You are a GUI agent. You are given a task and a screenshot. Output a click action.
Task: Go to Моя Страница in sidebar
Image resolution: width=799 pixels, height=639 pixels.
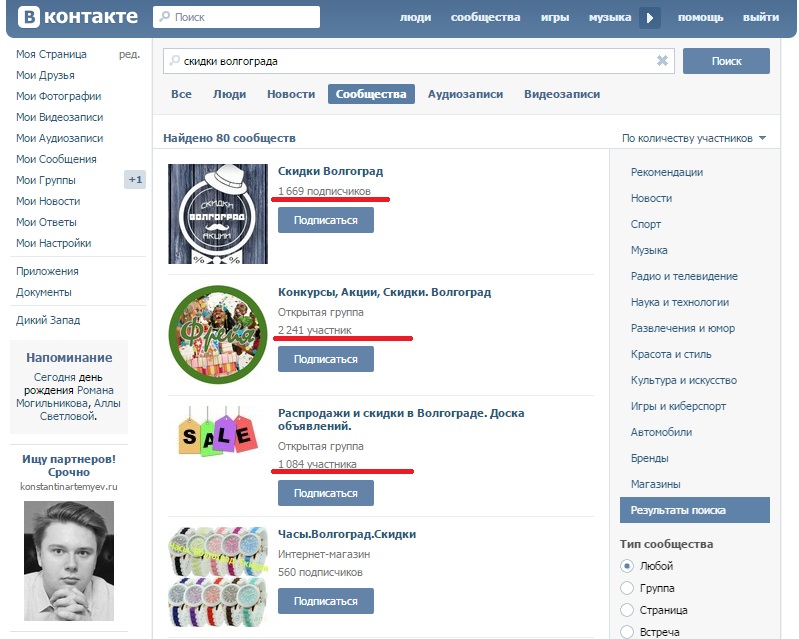click(x=51, y=54)
